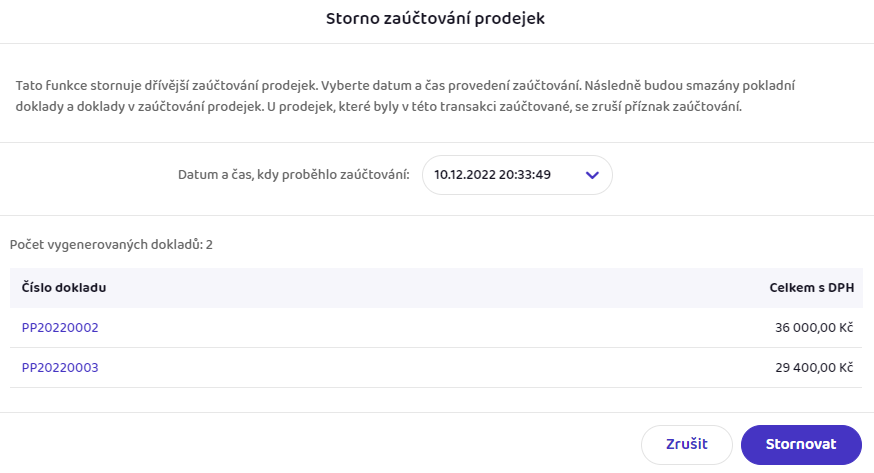Click empty middle of table header row
This screenshot has height=473, width=874.
(436, 287)
